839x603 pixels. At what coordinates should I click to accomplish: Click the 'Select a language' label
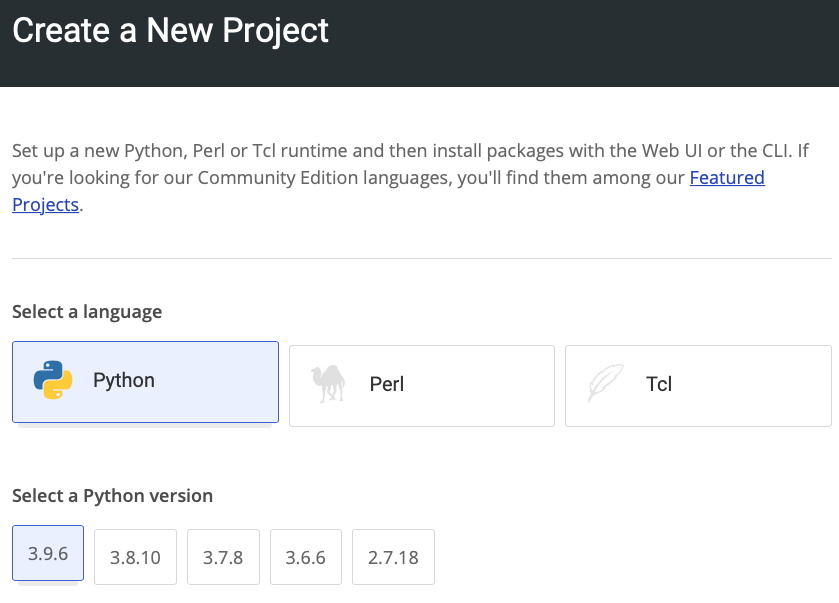pyautogui.click(x=87, y=311)
